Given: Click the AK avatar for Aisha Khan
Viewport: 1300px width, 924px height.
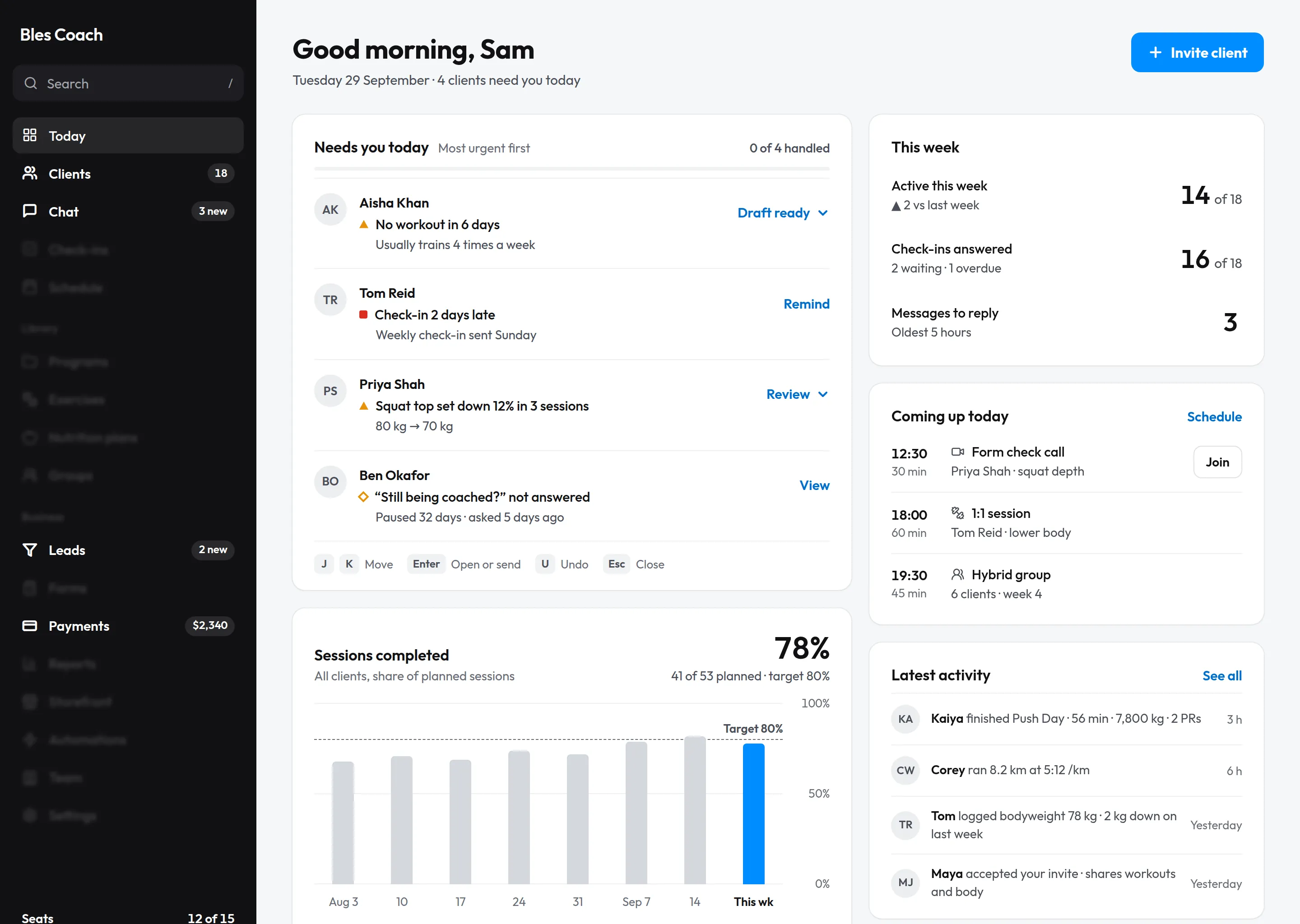Looking at the screenshot, I should click(x=330, y=209).
